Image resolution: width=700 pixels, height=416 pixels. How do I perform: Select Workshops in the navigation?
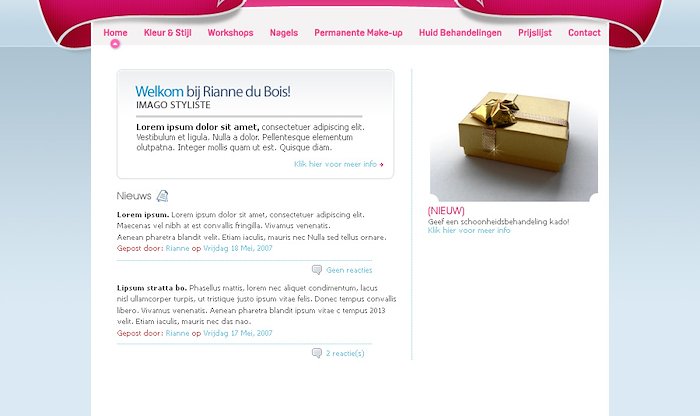point(230,33)
